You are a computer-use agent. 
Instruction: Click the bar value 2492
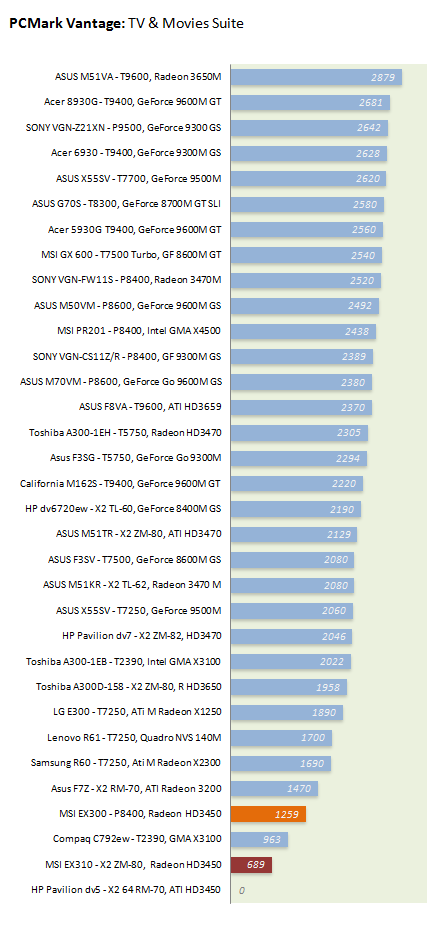pyautogui.click(x=360, y=306)
